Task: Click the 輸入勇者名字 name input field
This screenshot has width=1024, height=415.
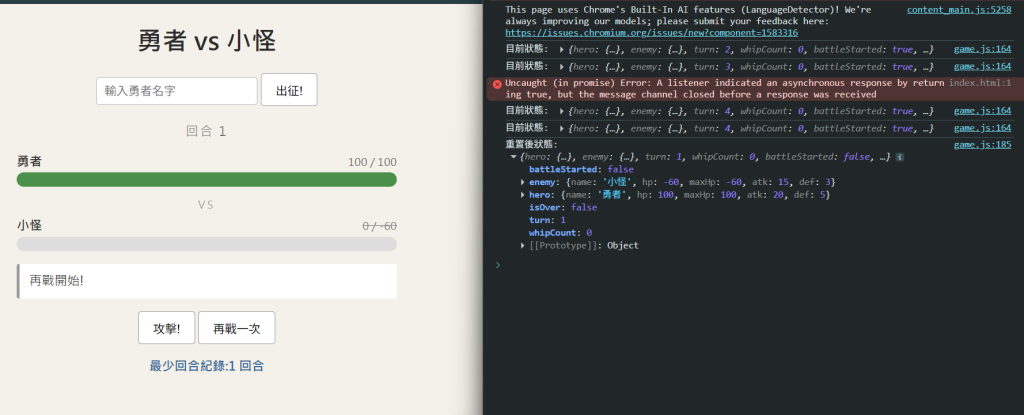Action: click(177, 91)
